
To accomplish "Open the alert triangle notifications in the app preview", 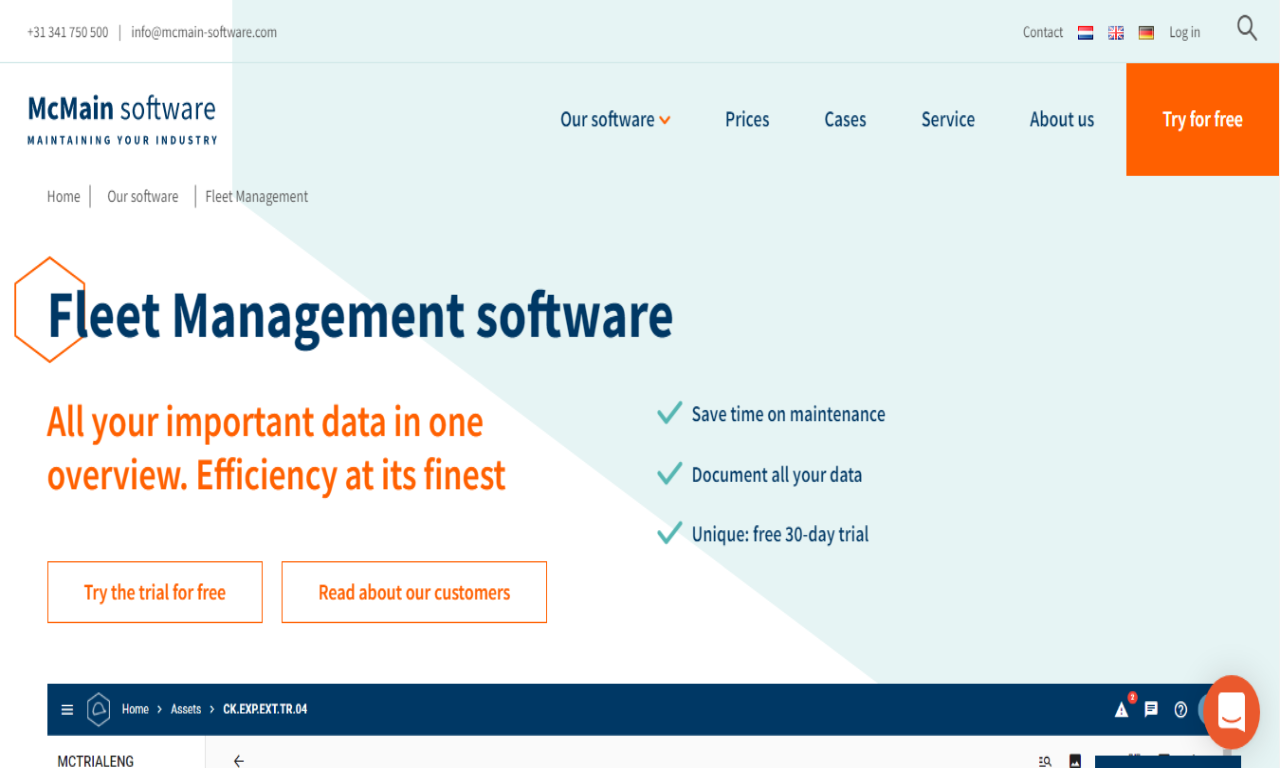I will point(1122,709).
